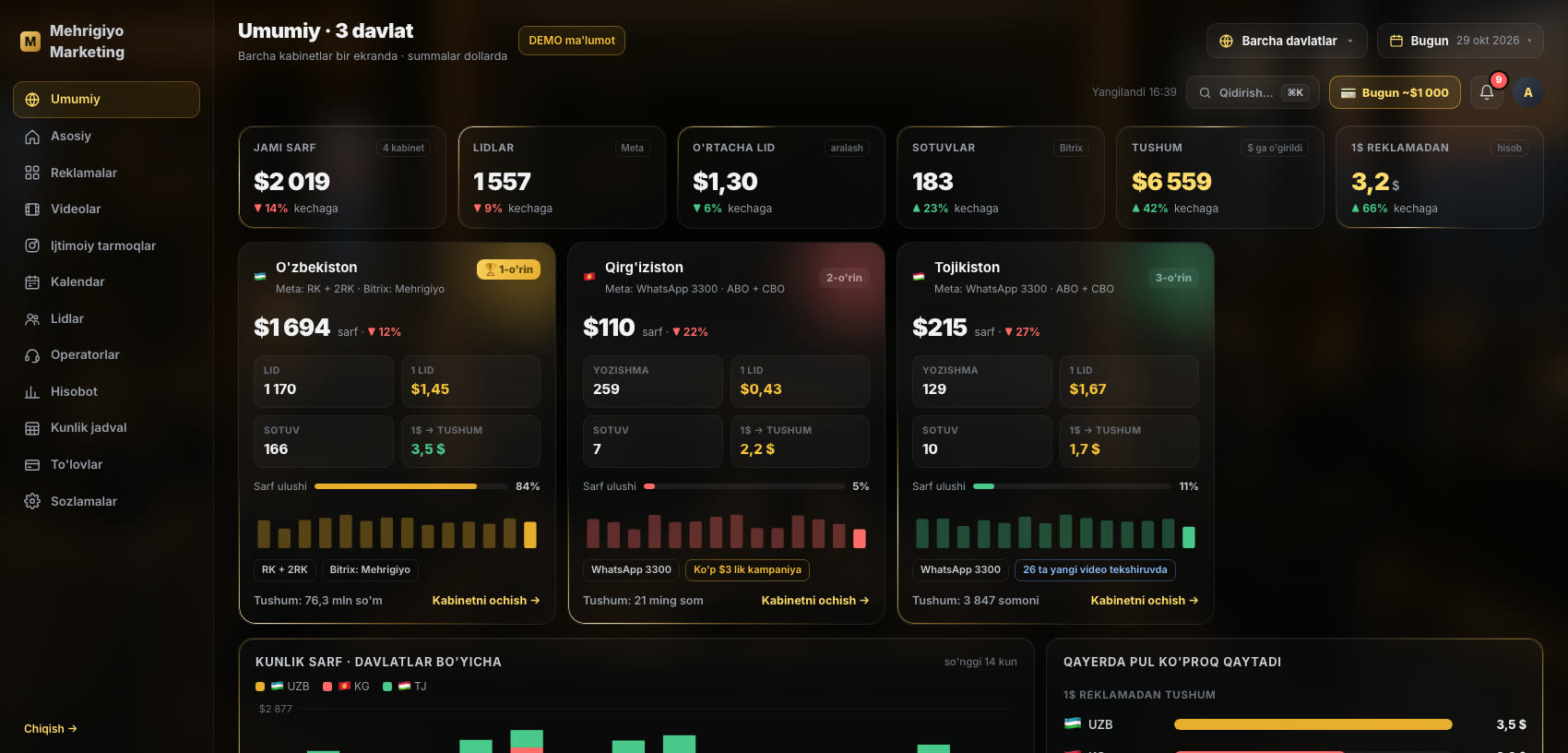This screenshot has width=1568, height=753.
Task: Click the Operatorlar headset icon
Action: (x=32, y=355)
